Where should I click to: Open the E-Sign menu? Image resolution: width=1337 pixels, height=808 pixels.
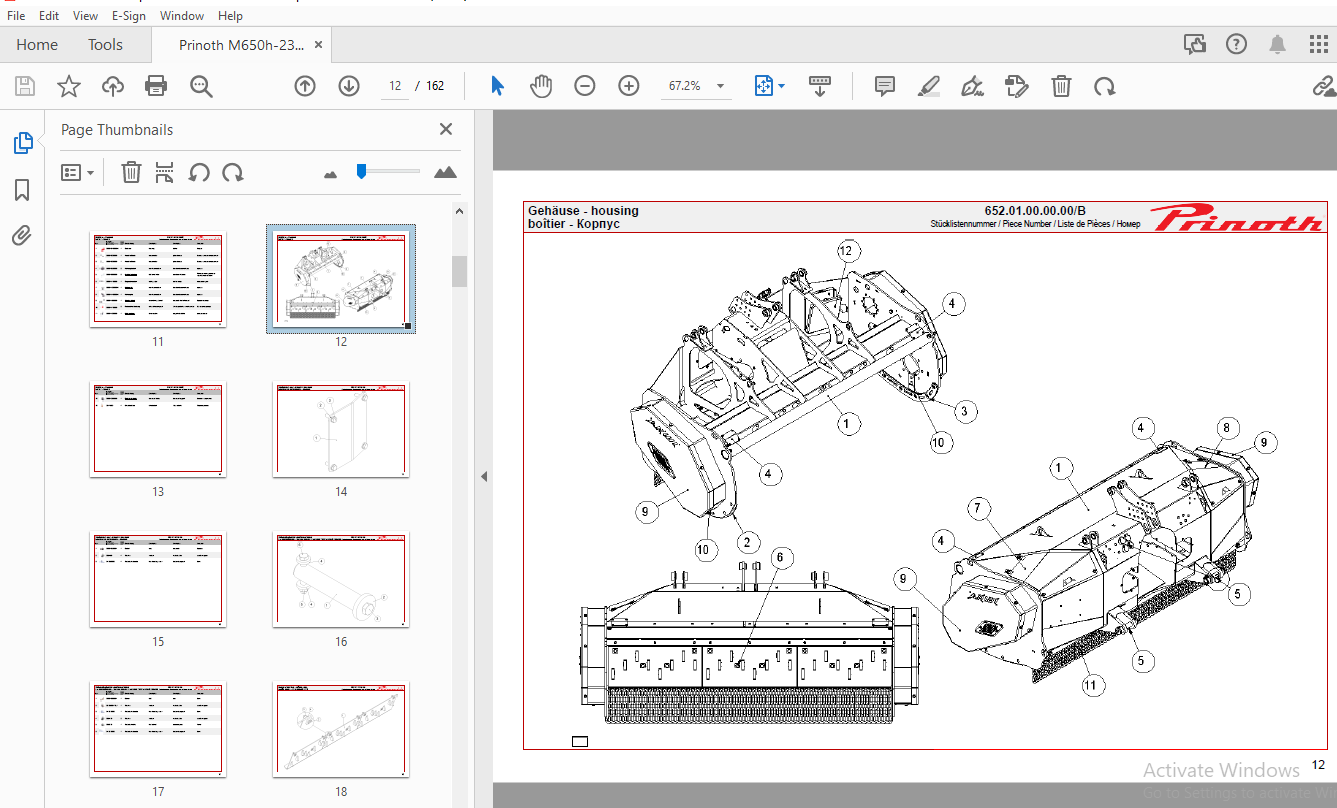[x=128, y=16]
